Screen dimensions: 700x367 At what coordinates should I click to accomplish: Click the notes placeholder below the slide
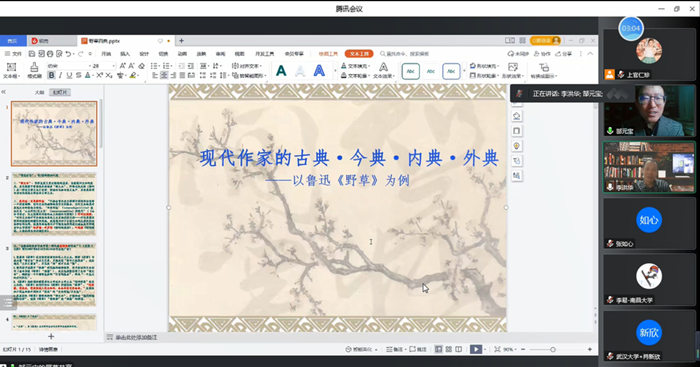click(x=137, y=338)
